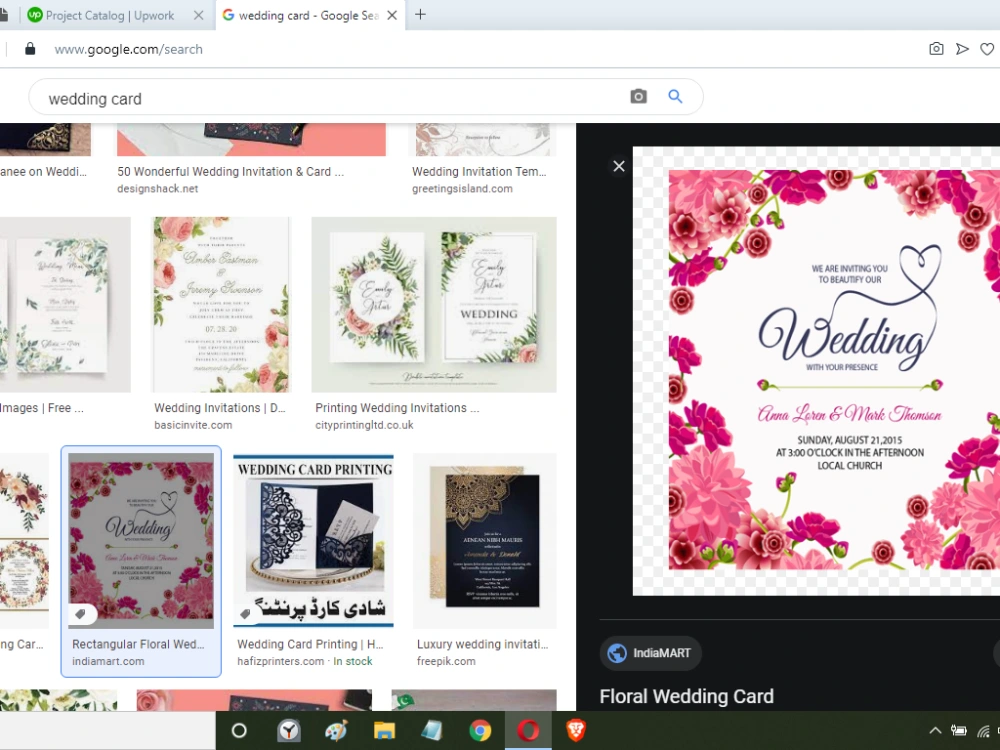Click the Wi-Fi network tray icon
The image size is (1000, 750).
click(983, 731)
